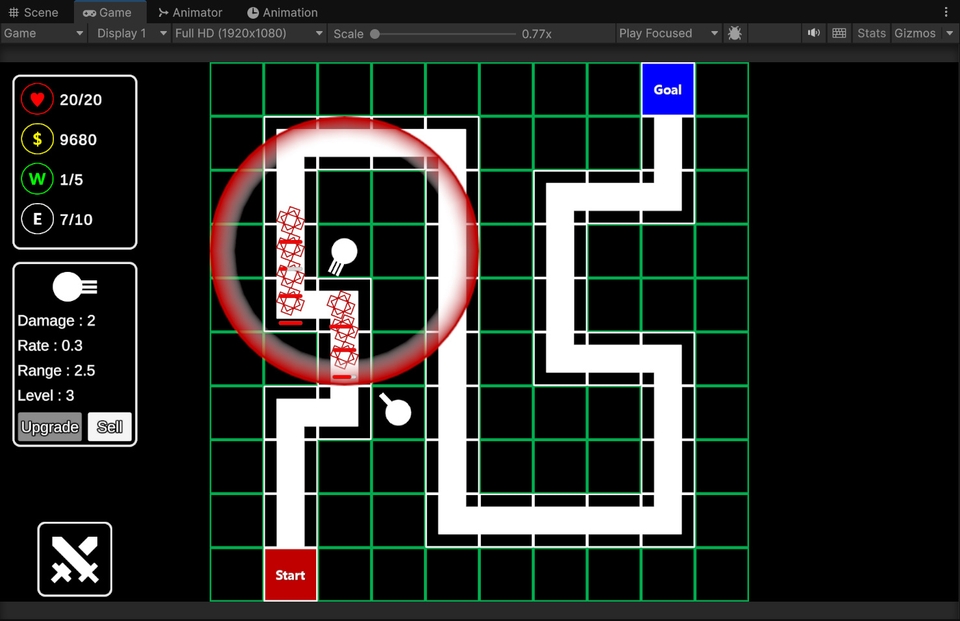This screenshot has height=621, width=960.
Task: Click the white E enemies icon
Action: coord(37,219)
